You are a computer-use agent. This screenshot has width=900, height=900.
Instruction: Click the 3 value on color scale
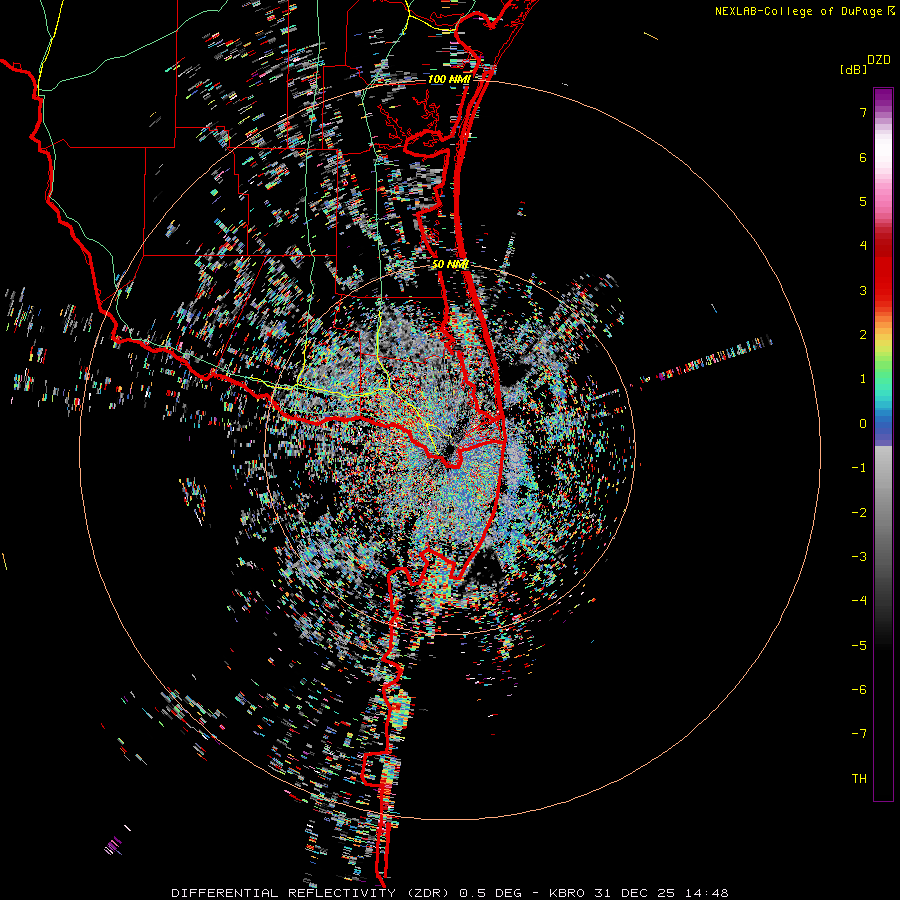point(863,290)
